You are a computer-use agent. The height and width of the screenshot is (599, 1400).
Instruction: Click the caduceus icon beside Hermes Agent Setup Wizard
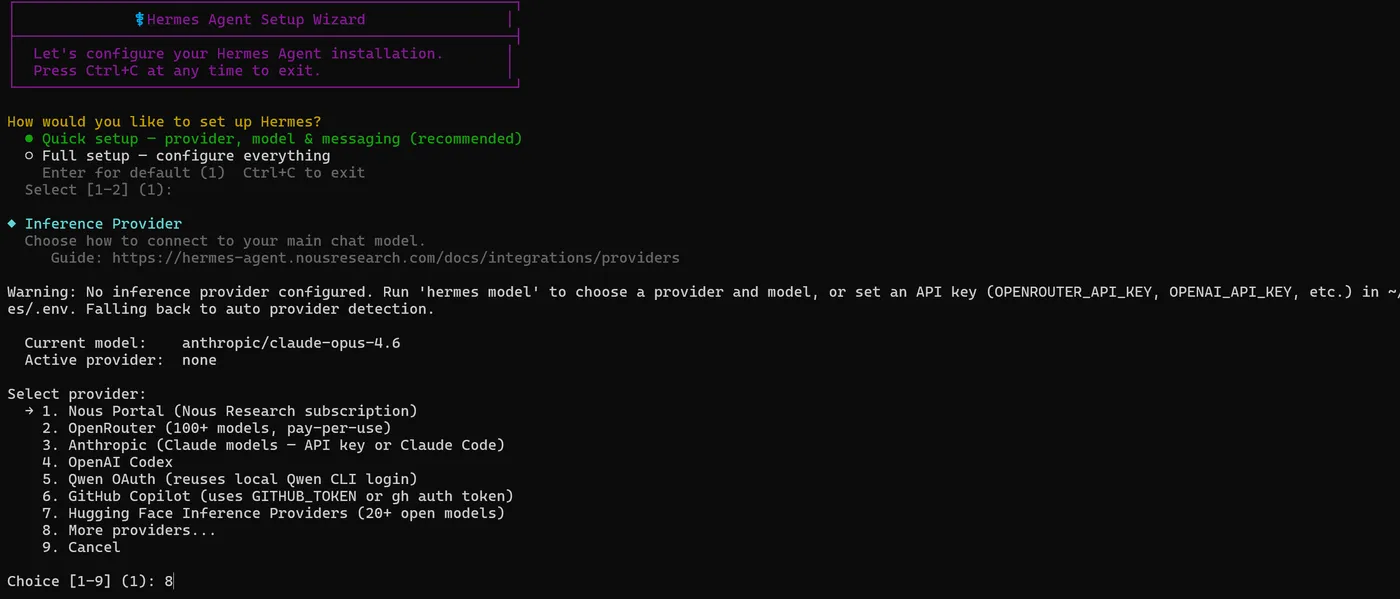[x=140, y=19]
